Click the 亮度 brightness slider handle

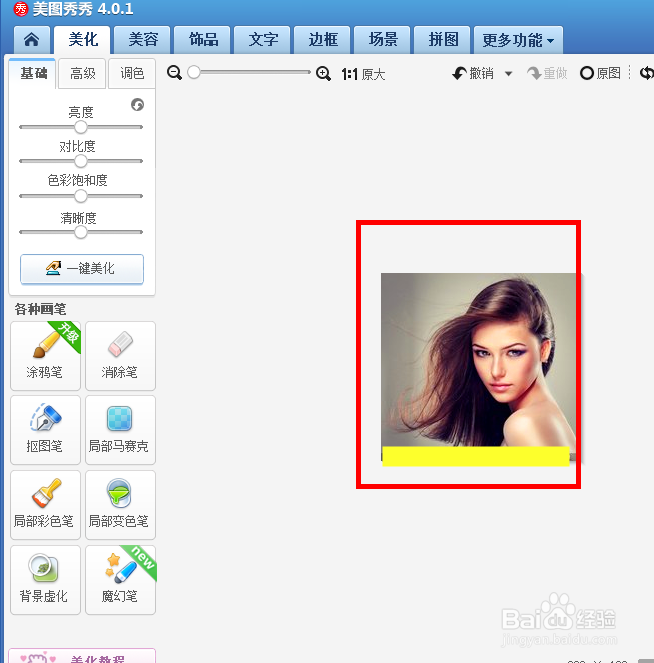coord(81,127)
